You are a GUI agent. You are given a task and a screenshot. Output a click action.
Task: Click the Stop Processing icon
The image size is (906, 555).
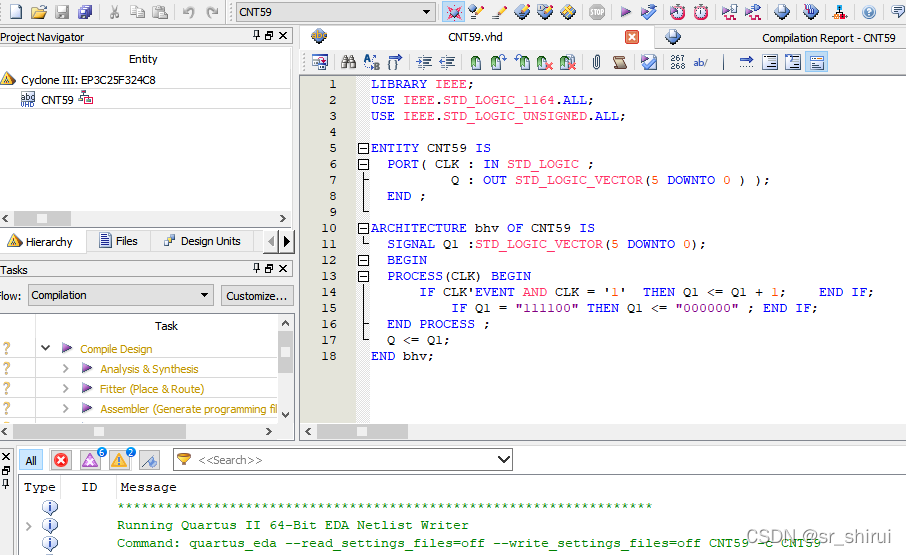(597, 12)
